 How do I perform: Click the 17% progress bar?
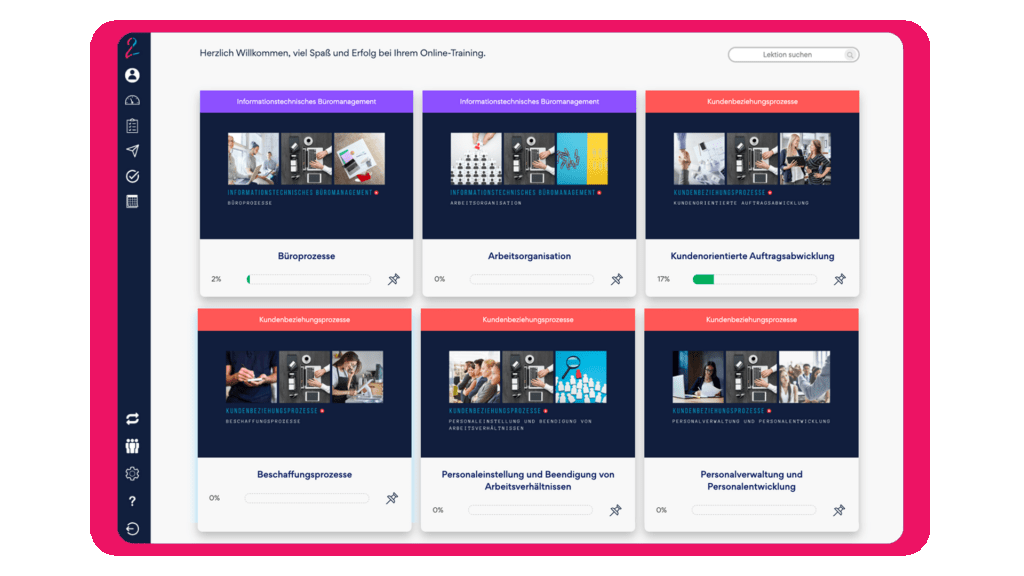pos(753,280)
